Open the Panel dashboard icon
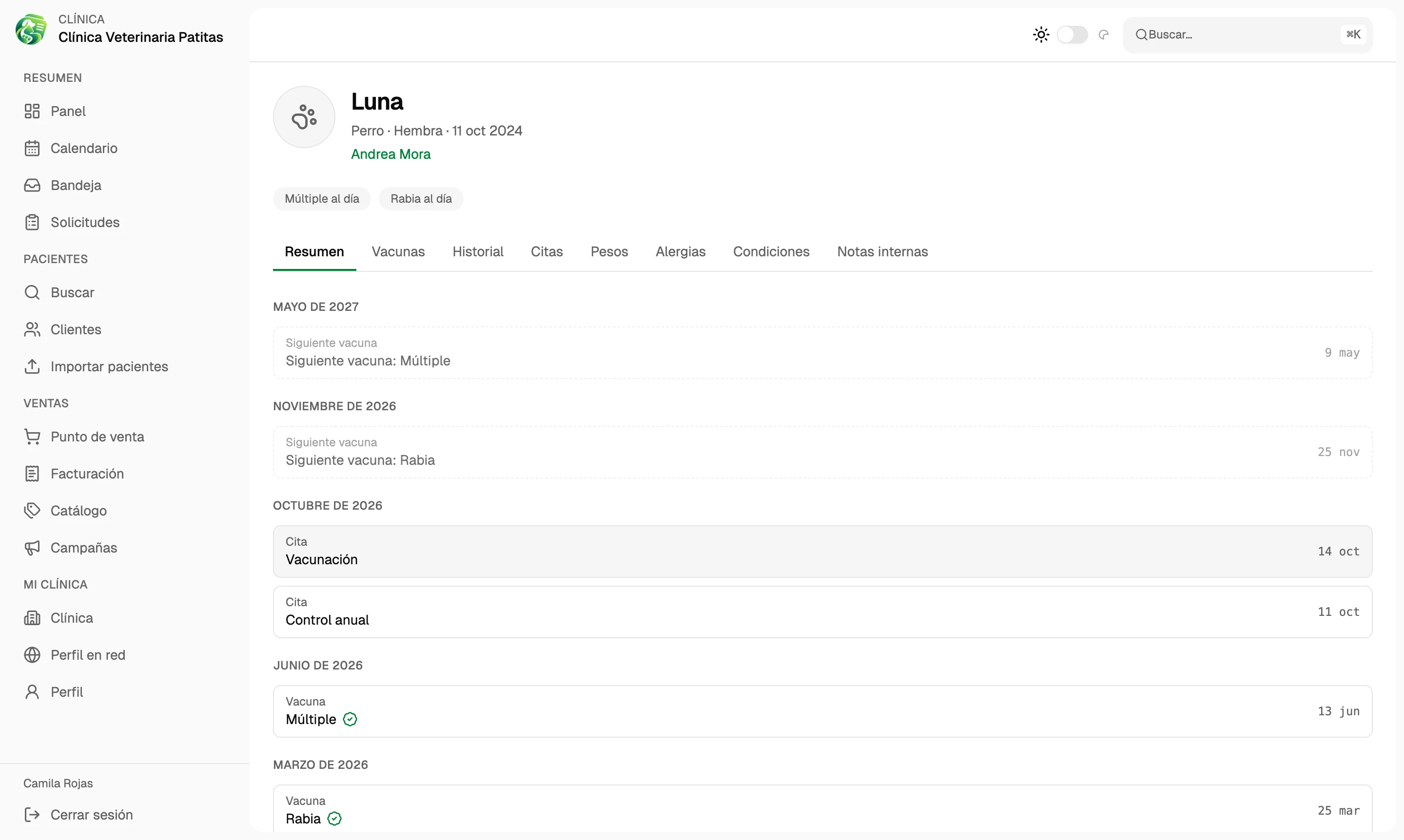This screenshot has width=1404, height=840. pyautogui.click(x=32, y=111)
